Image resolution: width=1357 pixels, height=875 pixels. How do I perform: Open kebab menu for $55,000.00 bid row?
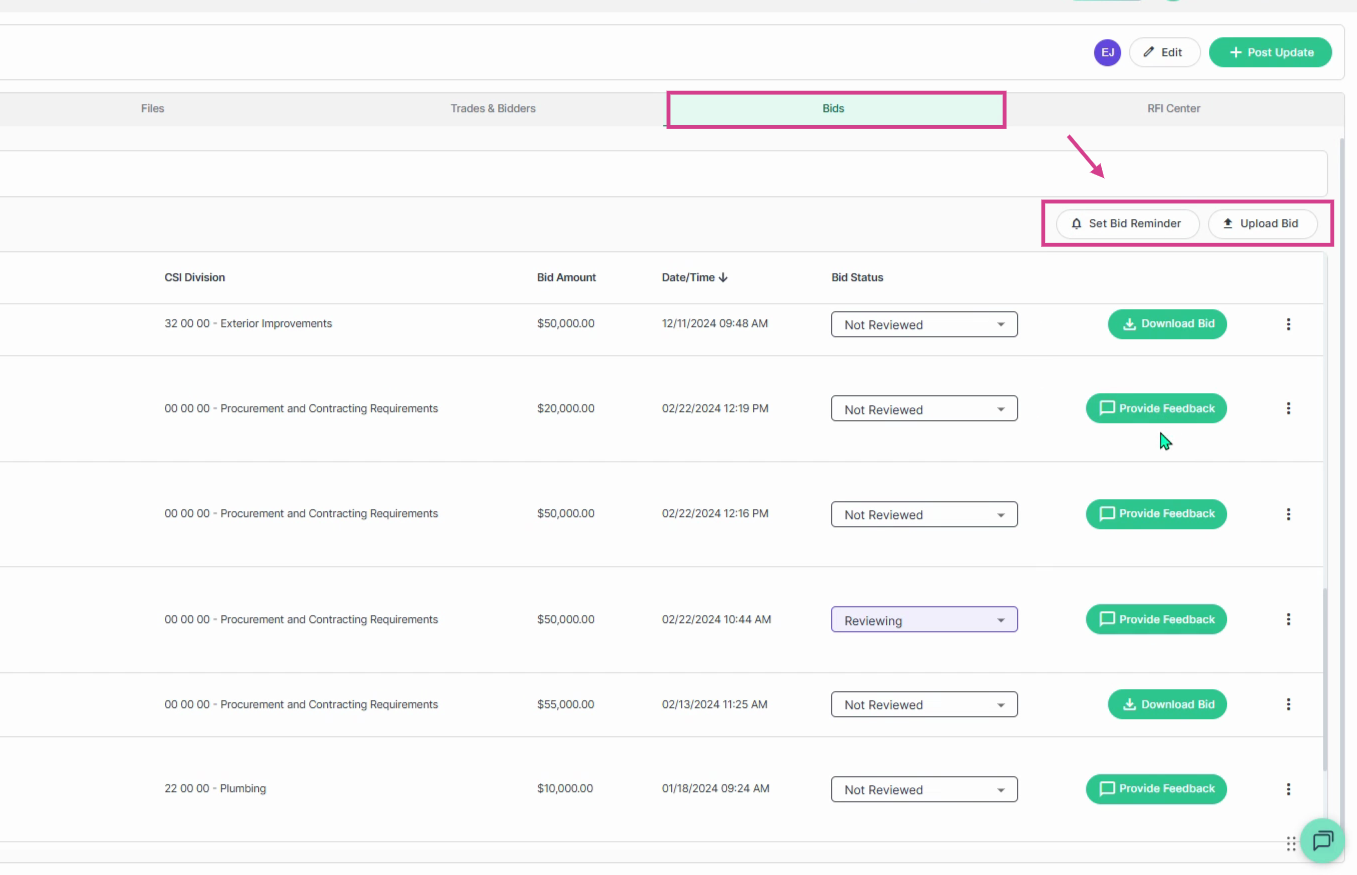click(1288, 704)
